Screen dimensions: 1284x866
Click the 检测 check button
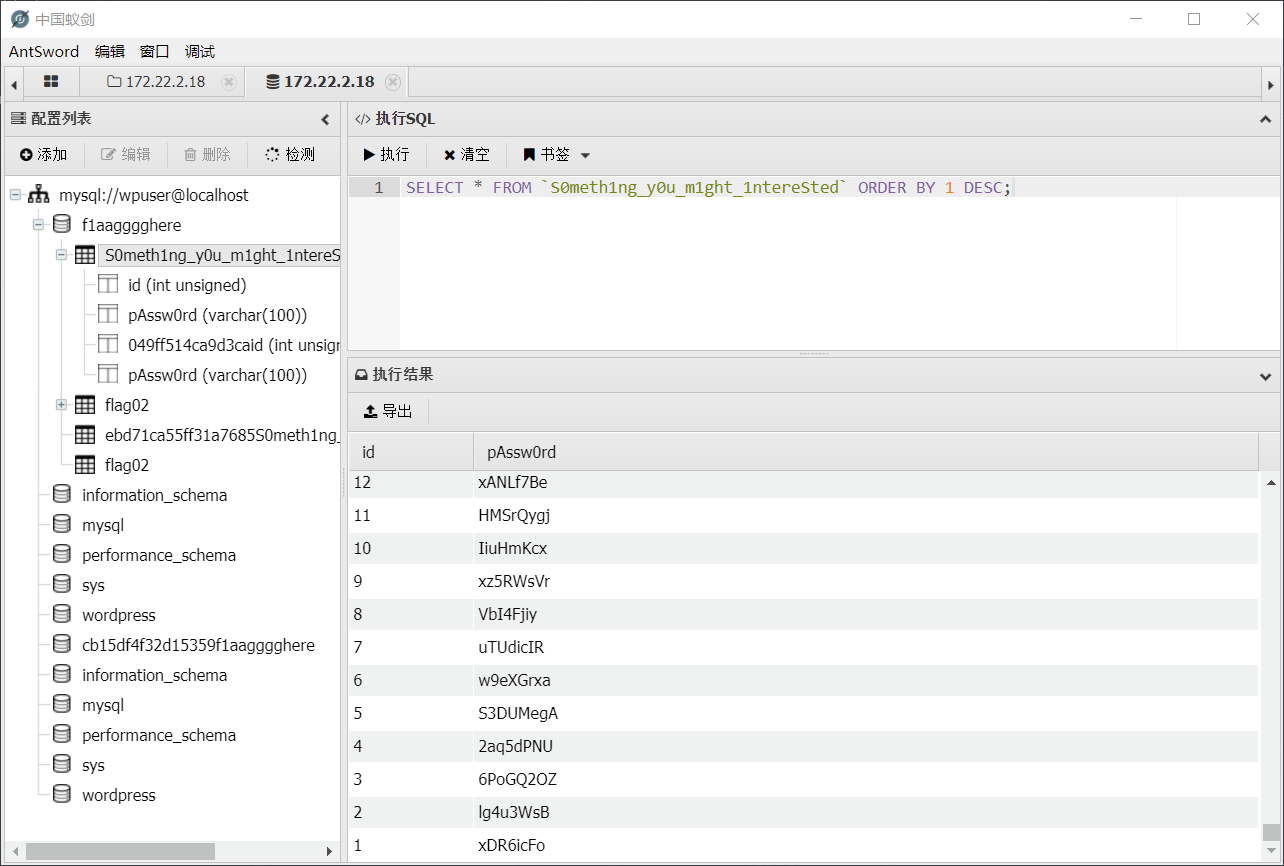pyautogui.click(x=290, y=154)
